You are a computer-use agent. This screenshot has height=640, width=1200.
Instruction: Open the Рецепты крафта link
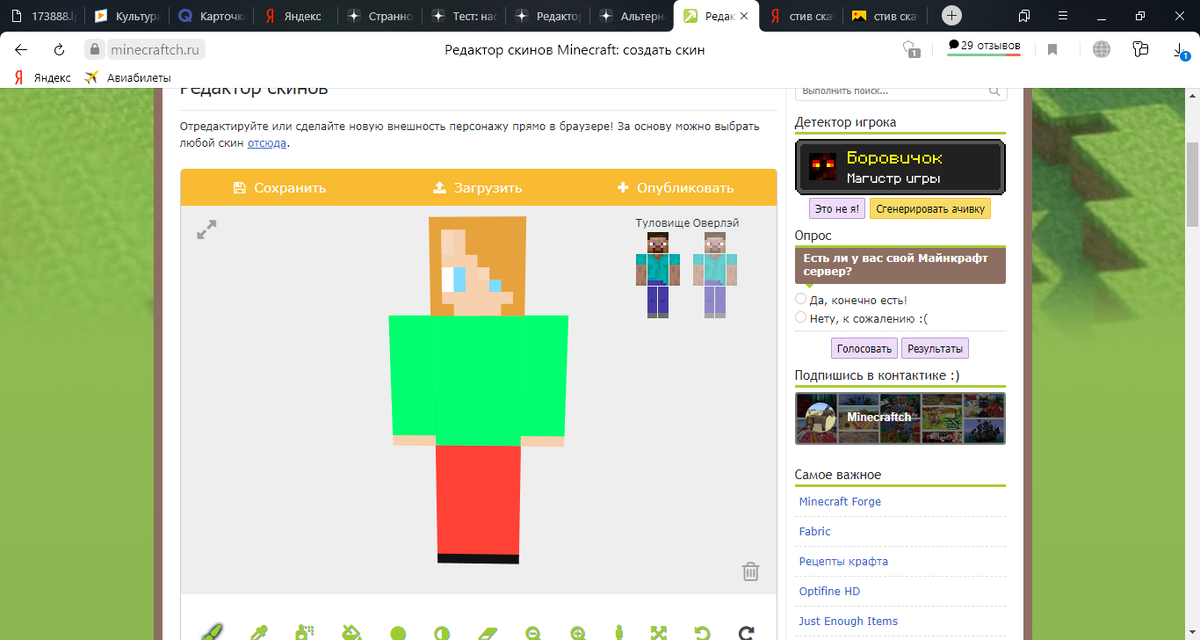tap(843, 562)
